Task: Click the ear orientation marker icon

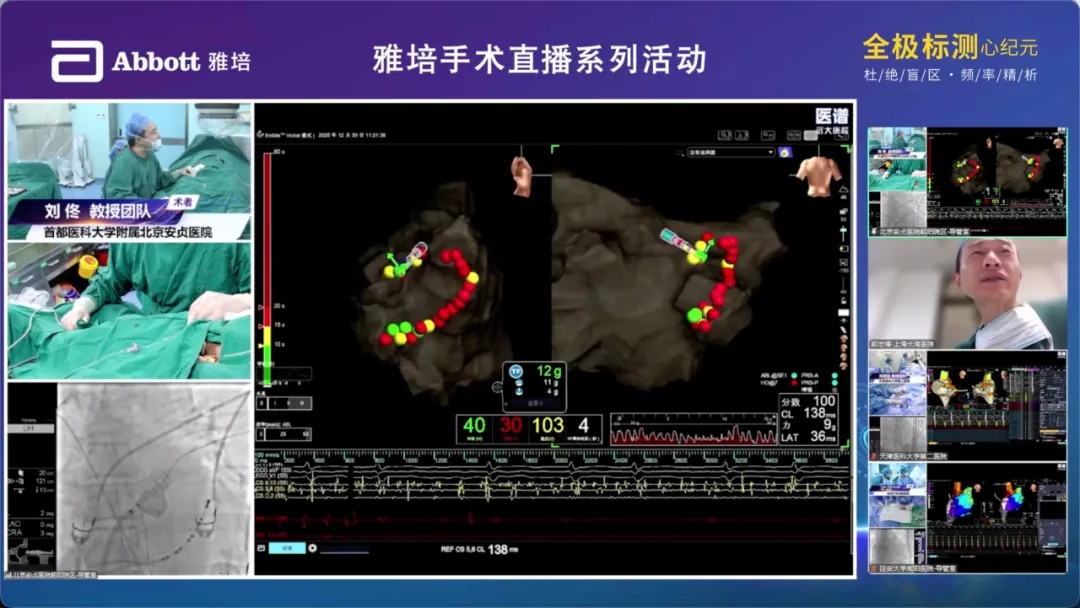Action: pos(520,175)
